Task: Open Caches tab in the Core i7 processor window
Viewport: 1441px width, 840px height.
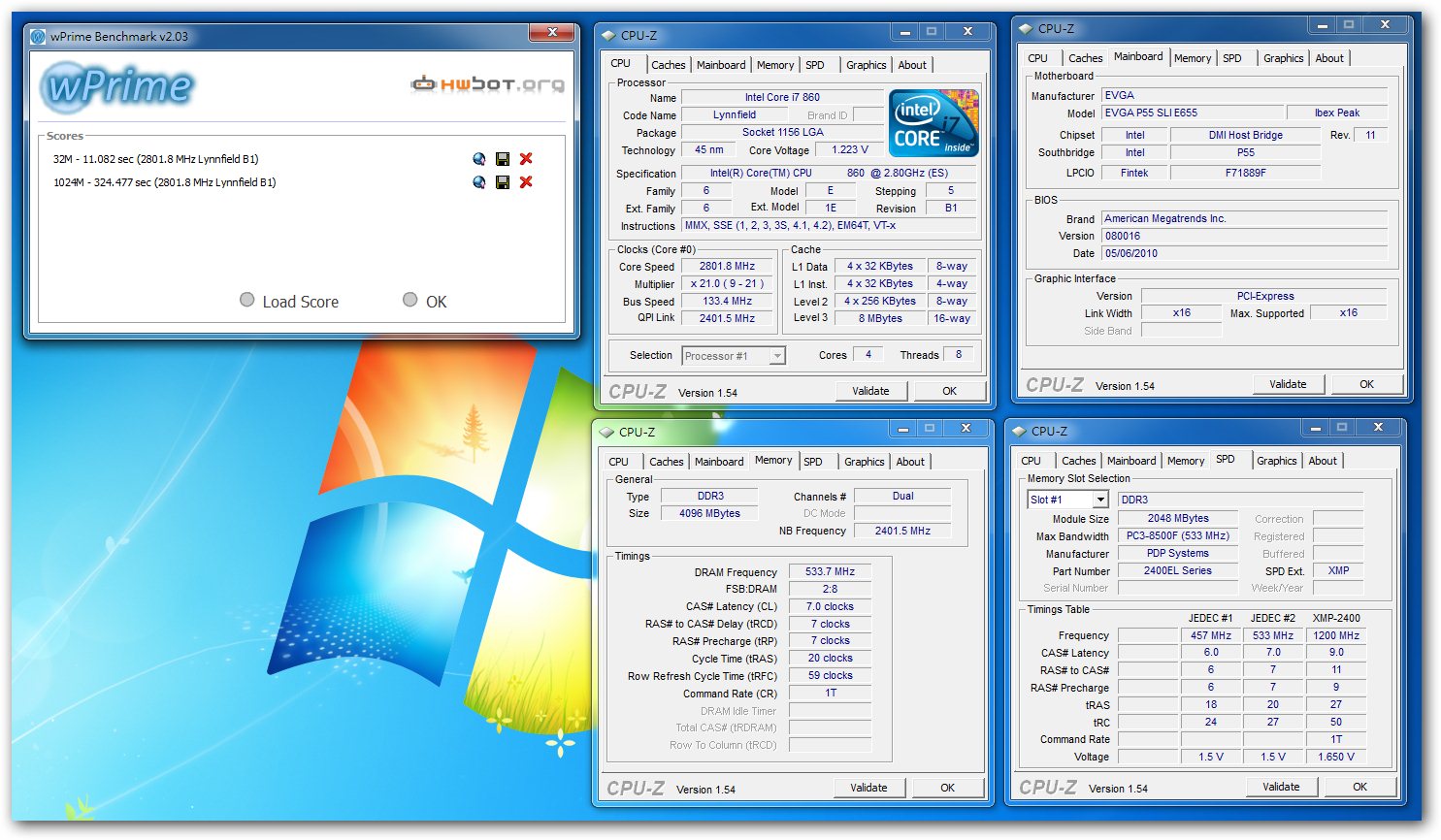Action: 668,65
